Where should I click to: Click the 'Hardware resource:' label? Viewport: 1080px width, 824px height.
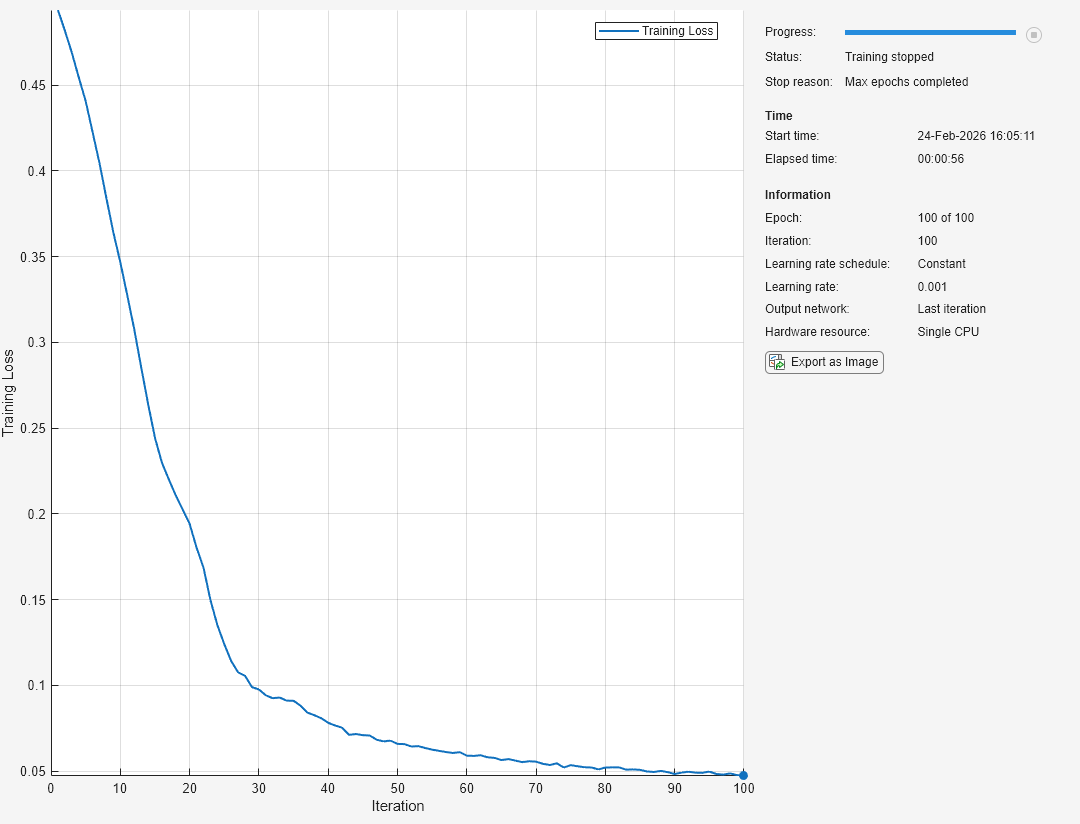coord(817,331)
